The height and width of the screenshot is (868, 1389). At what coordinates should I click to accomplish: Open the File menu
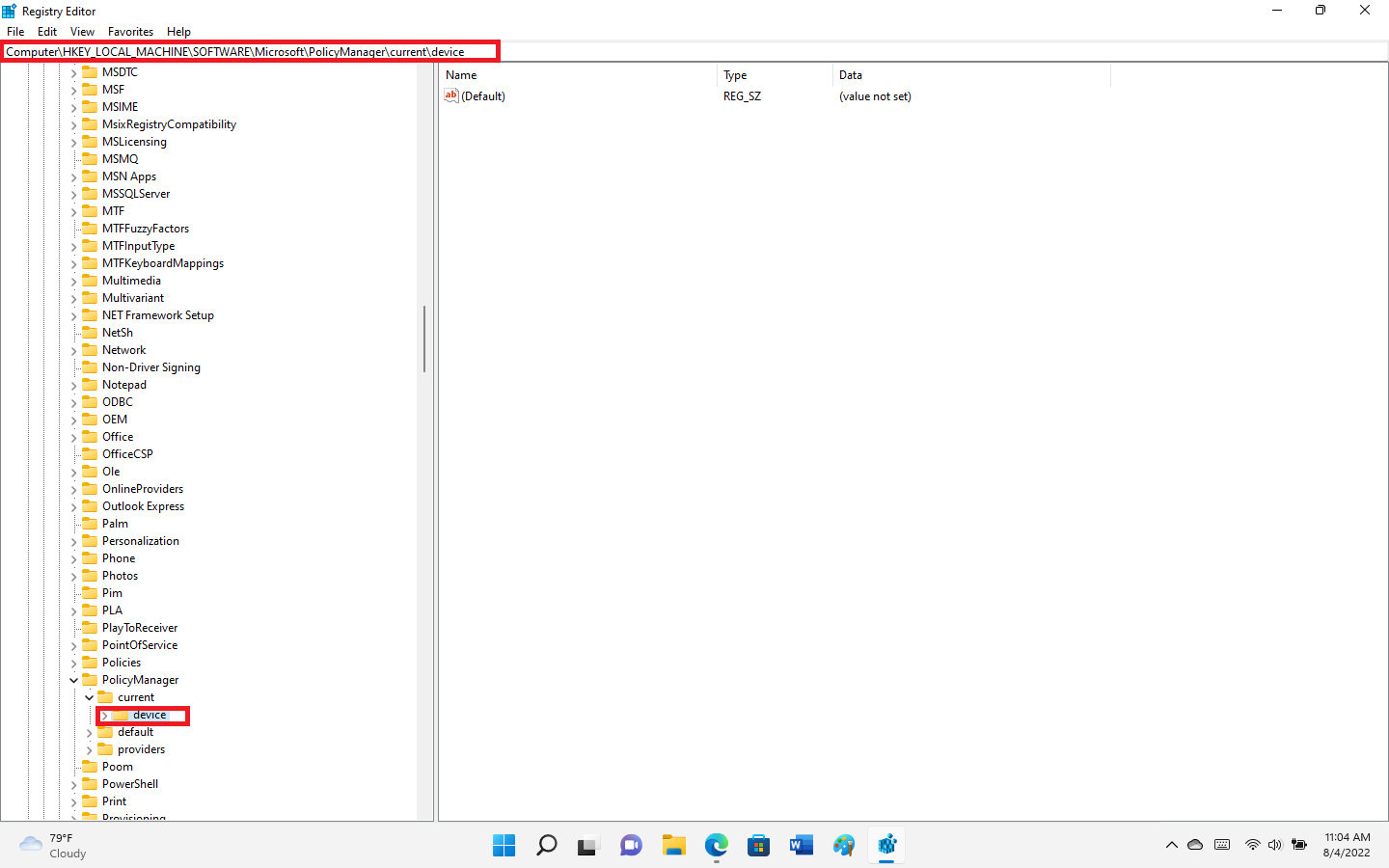15,32
